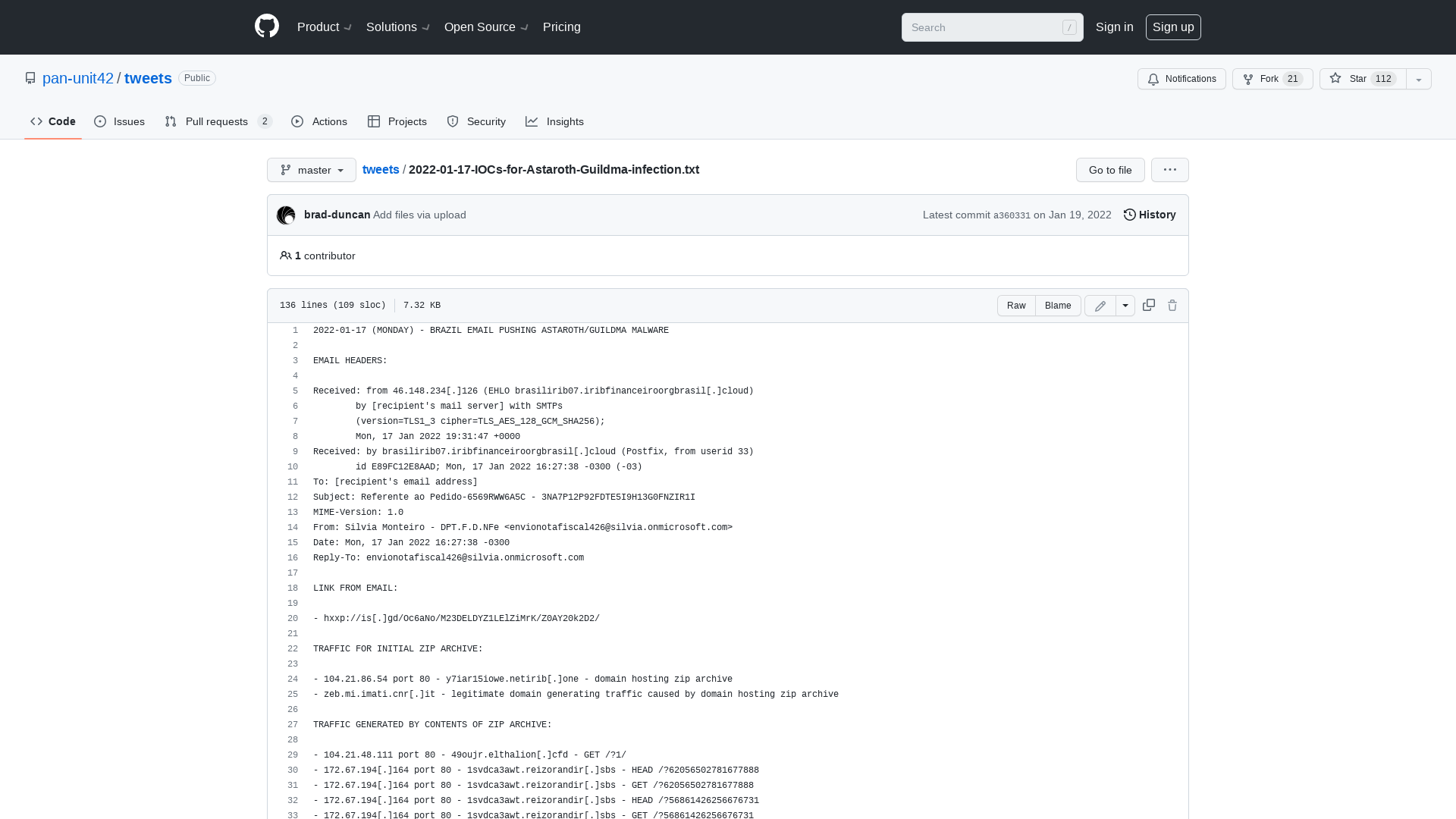
Task: Expand the Product menu
Action: 325,27
